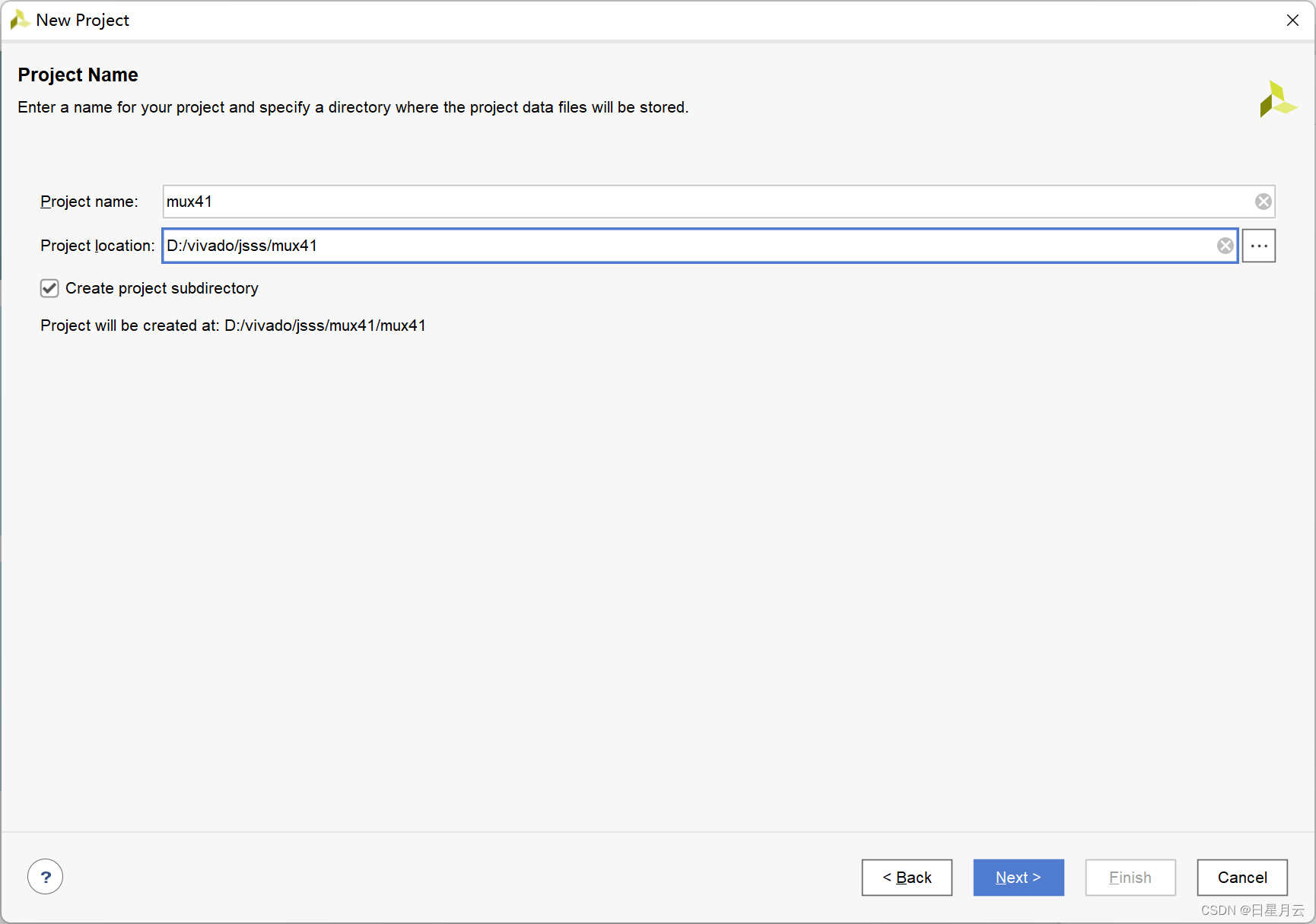The width and height of the screenshot is (1316, 924).
Task: Toggle the Create project subdirectory checkbox
Action: (x=49, y=288)
